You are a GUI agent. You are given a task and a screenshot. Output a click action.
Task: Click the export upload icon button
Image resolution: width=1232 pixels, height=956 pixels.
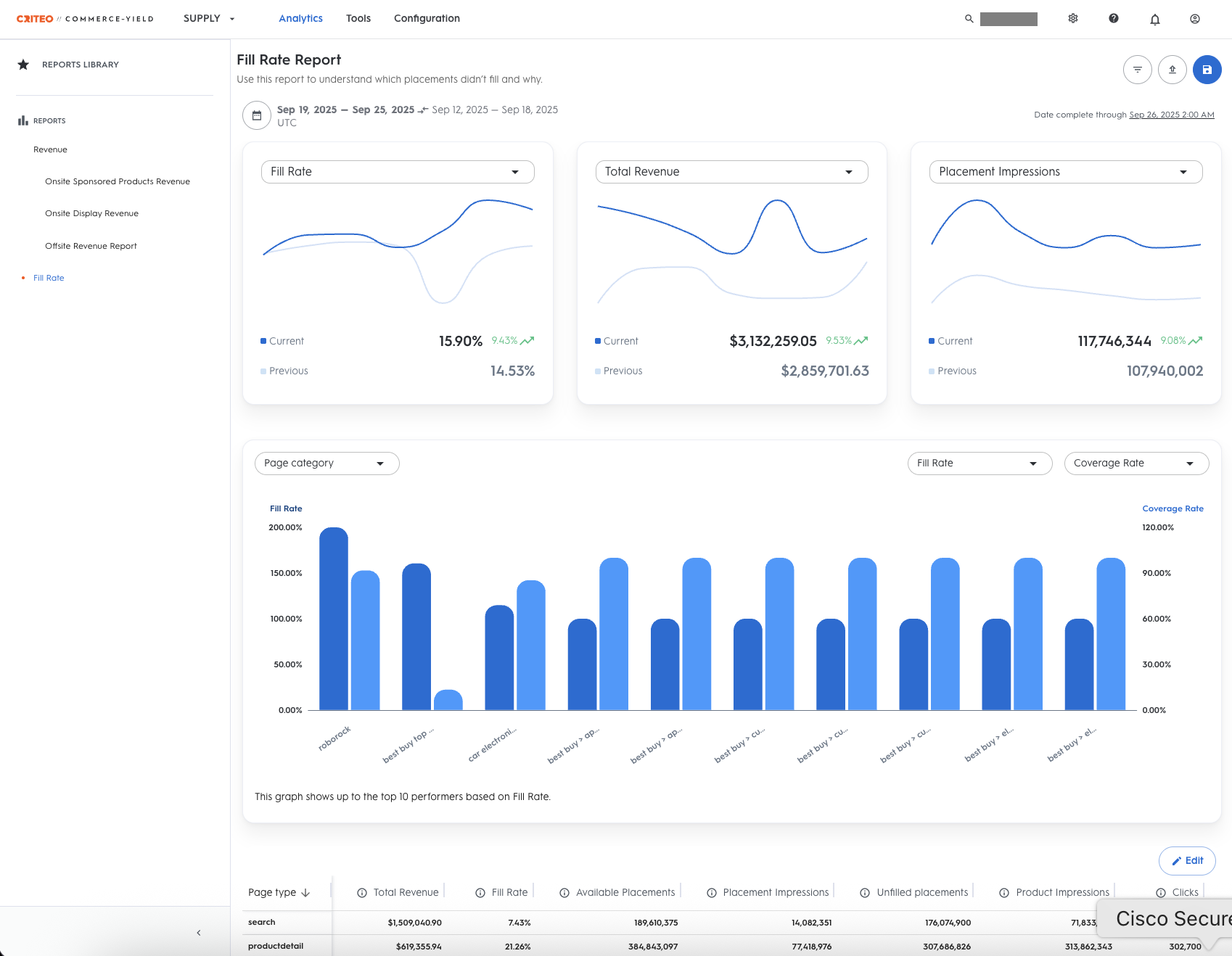point(1172,70)
